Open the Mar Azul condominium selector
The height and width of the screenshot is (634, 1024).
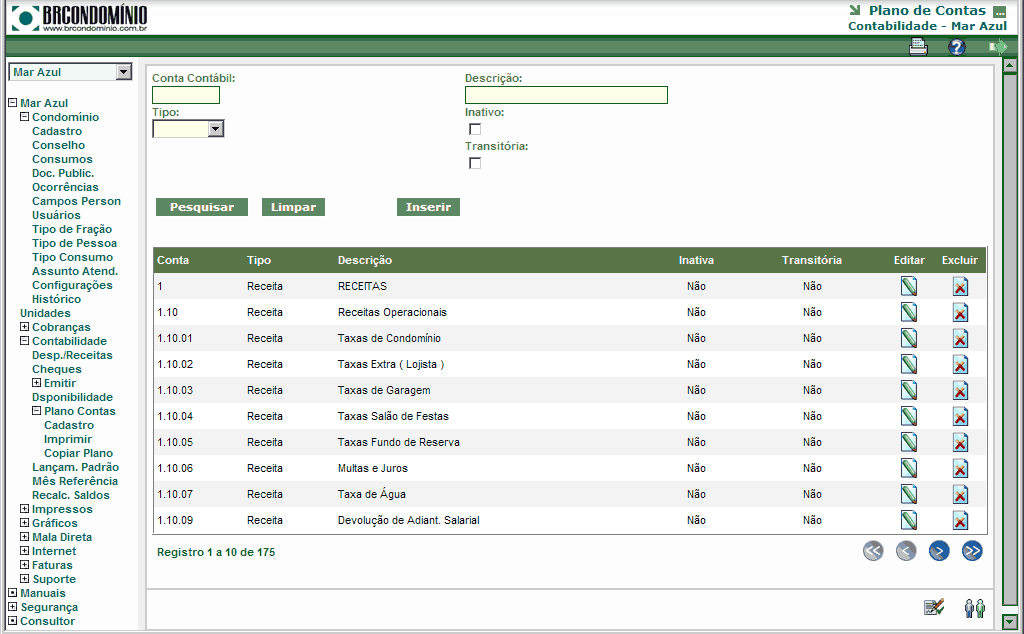[x=124, y=72]
